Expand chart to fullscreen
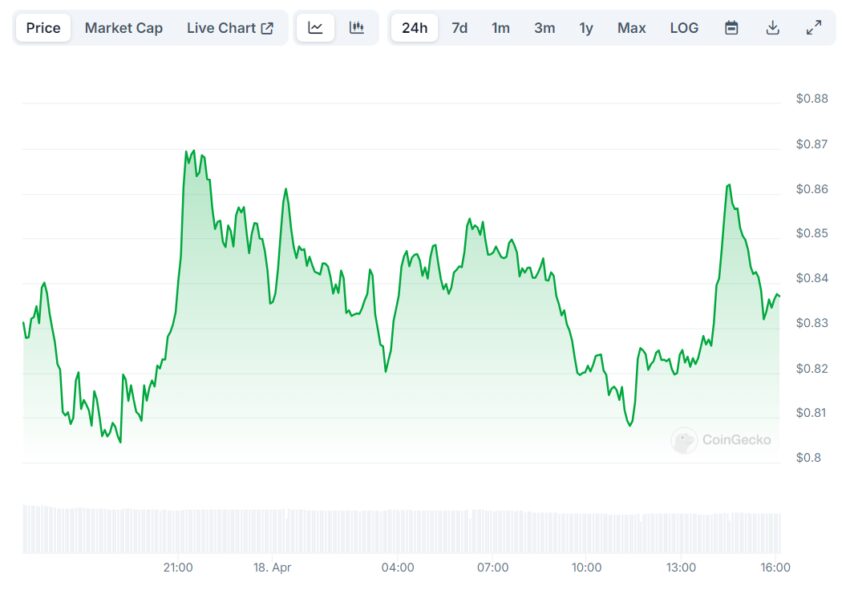Image resolution: width=850 pixels, height=594 pixels. [x=814, y=28]
